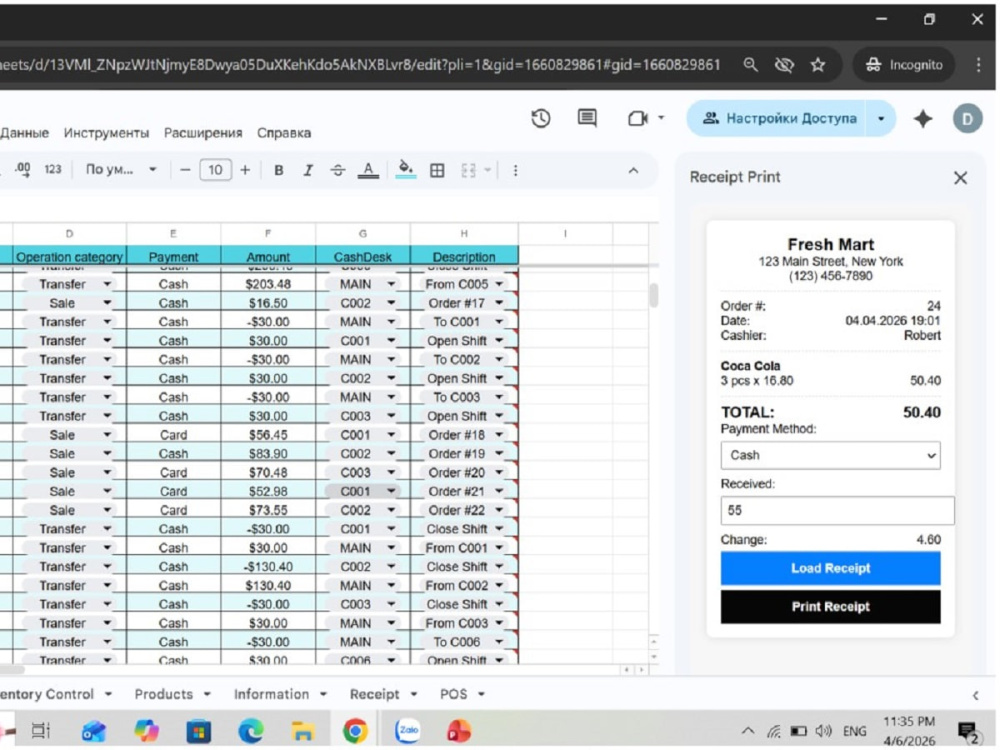The image size is (1000, 750).
Task: Click the Operation category header cell
Action: 69,257
